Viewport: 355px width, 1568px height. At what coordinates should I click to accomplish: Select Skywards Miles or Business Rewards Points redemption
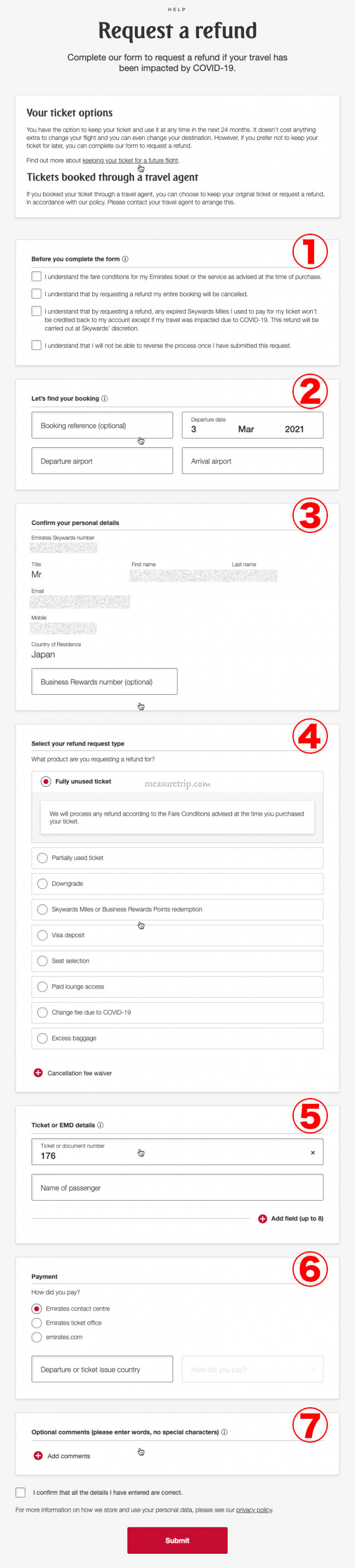[177, 909]
